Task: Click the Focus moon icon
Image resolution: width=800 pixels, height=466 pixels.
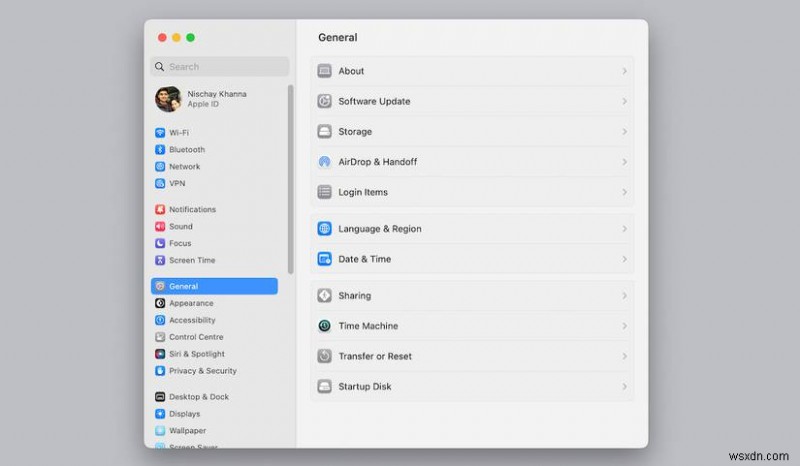Action: pos(160,243)
